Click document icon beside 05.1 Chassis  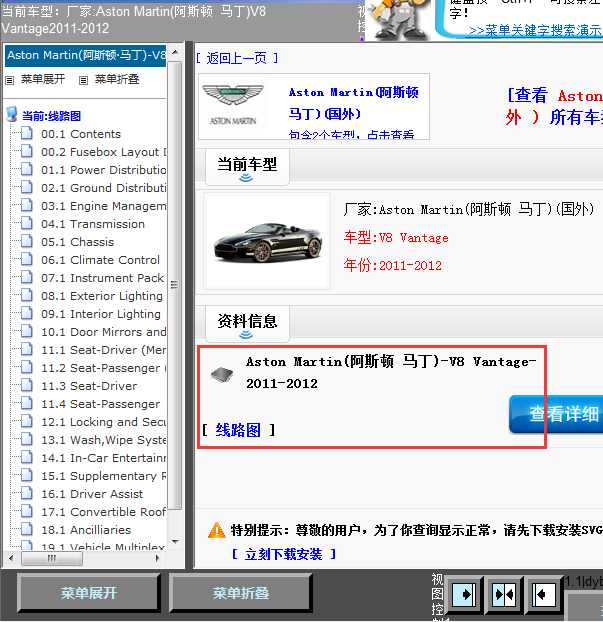click(x=27, y=241)
